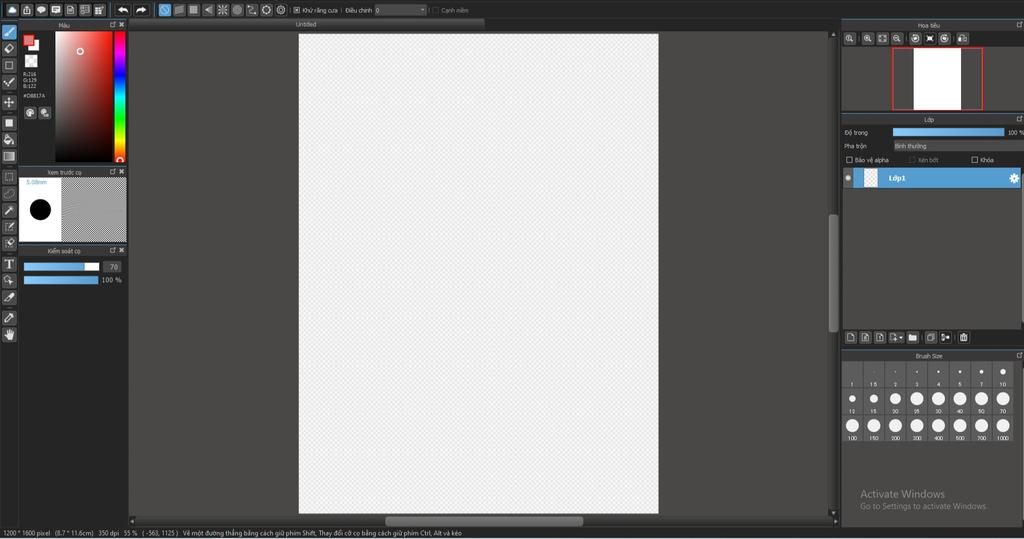Viewport: 1024px width, 539px height.
Task: Delete layer with trash icon
Action: 964,337
